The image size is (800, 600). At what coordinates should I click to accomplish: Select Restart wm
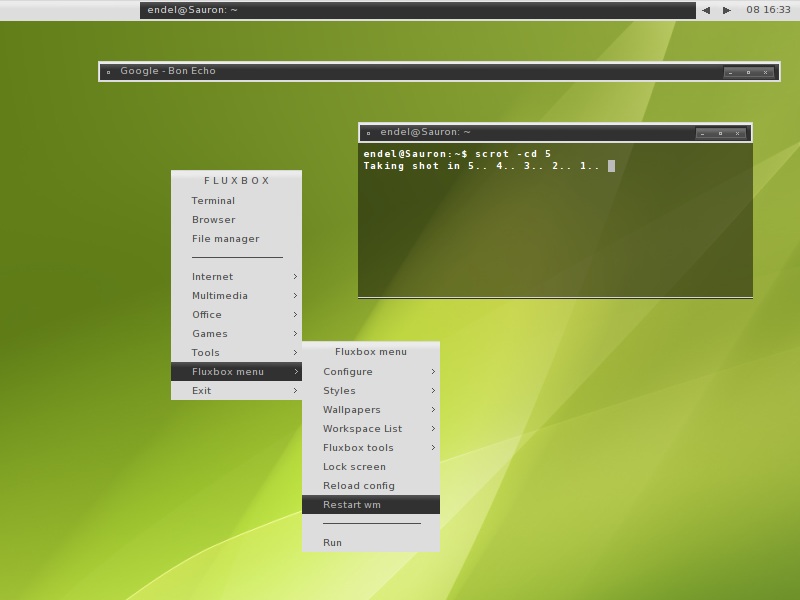[x=371, y=505]
